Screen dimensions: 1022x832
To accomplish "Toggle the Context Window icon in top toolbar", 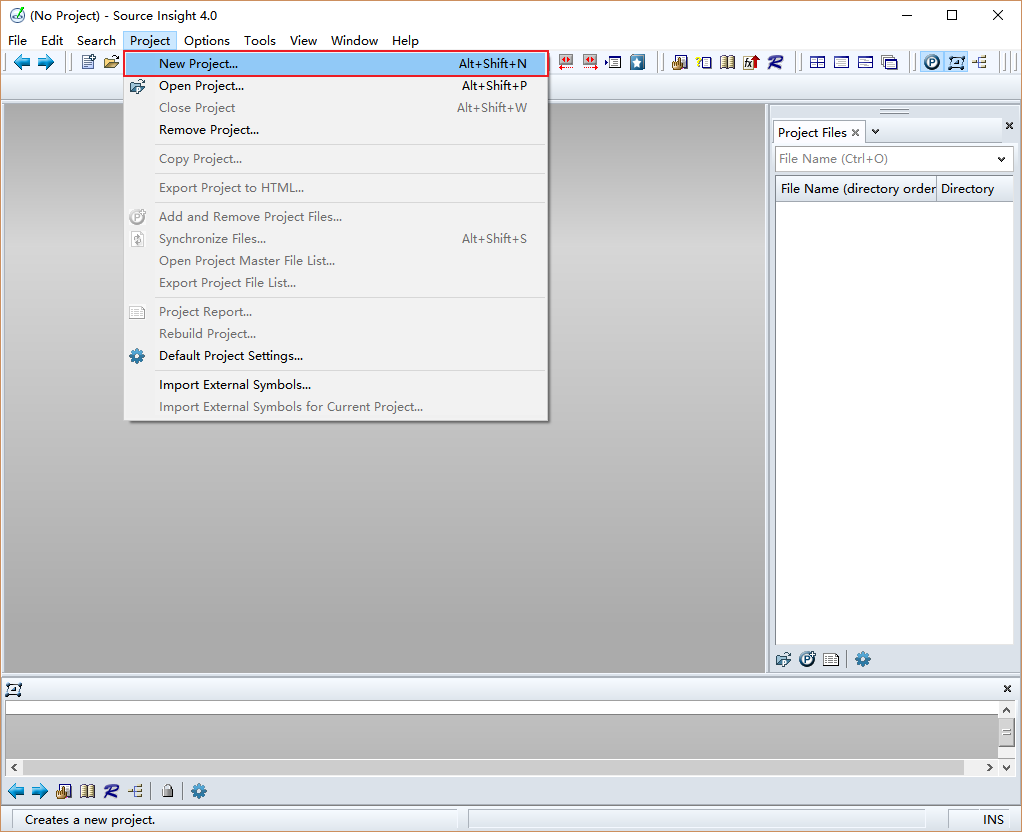I will pyautogui.click(x=956, y=63).
